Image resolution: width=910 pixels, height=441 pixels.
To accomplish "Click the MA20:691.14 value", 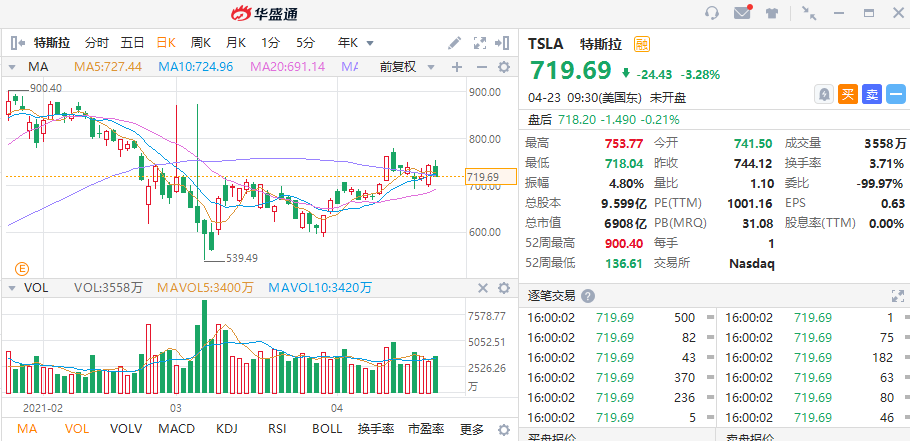I will [x=287, y=67].
